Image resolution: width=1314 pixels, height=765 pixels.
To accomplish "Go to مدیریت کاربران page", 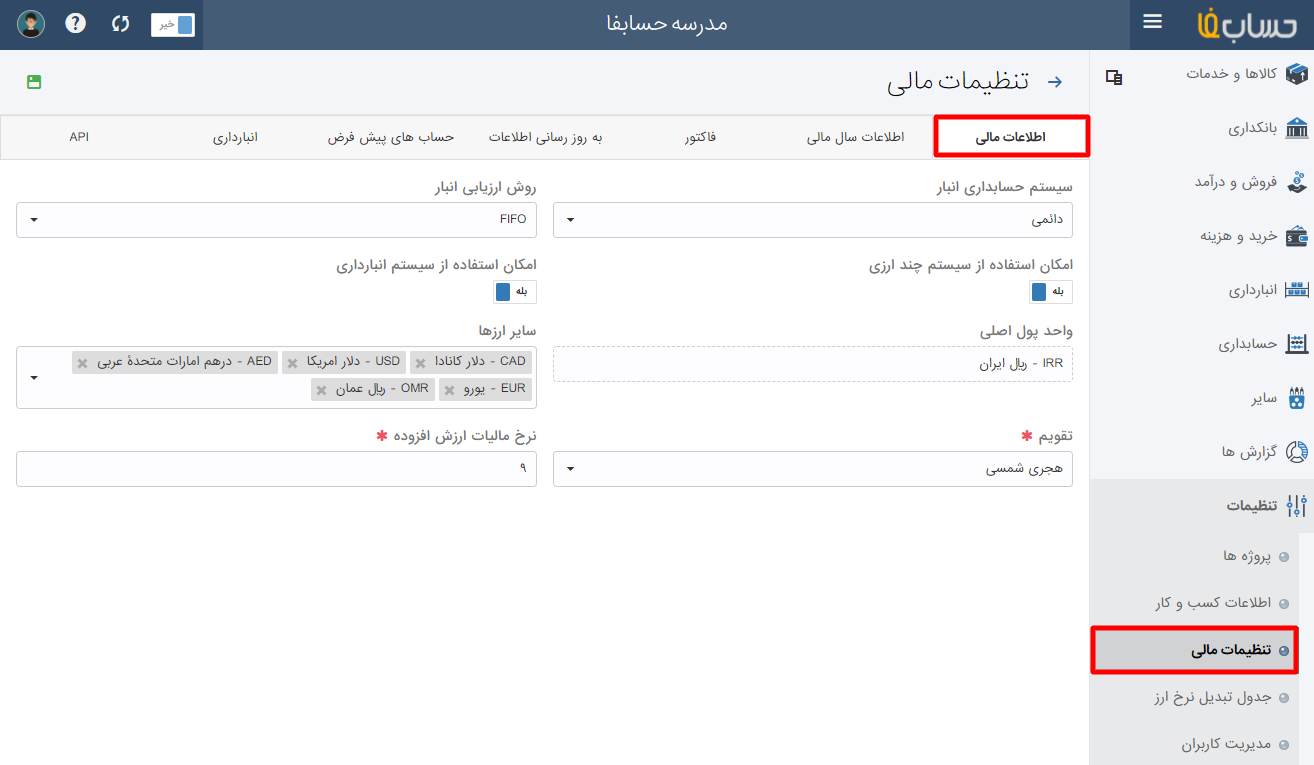I will click(1225, 745).
